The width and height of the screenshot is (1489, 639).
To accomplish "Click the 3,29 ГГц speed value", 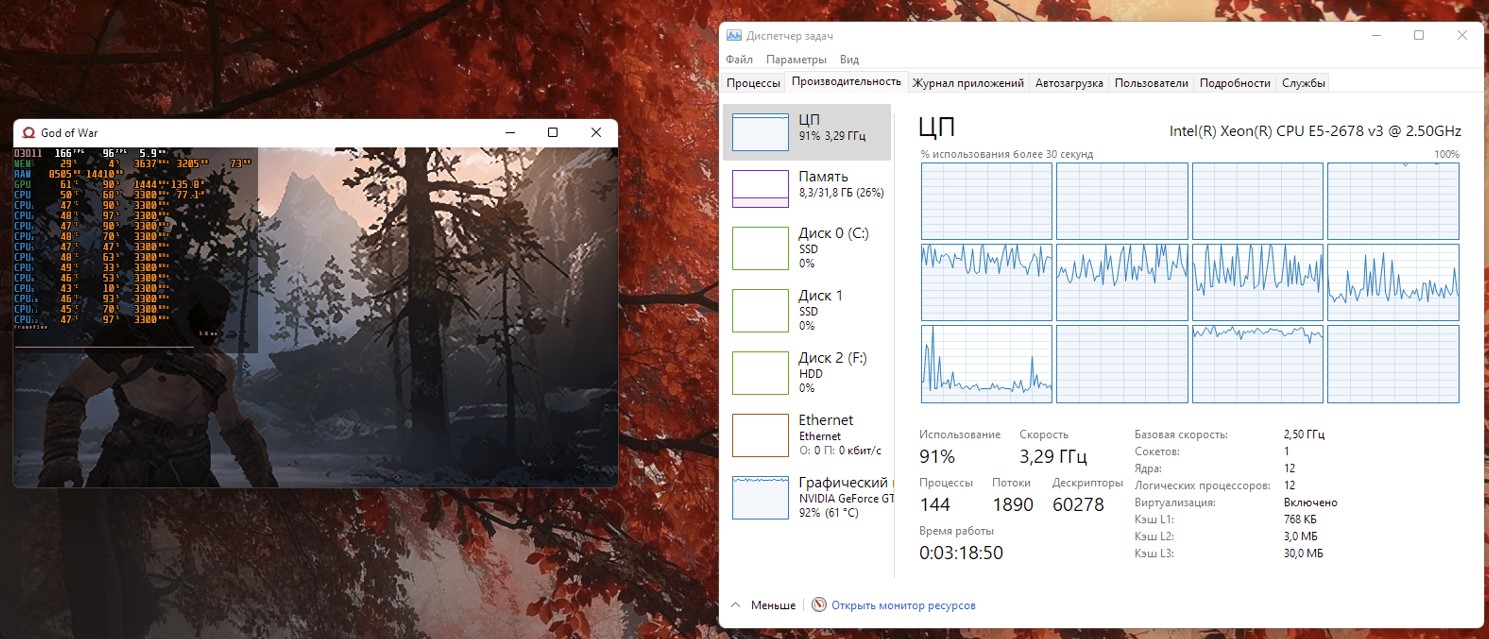I will pos(1053,457).
